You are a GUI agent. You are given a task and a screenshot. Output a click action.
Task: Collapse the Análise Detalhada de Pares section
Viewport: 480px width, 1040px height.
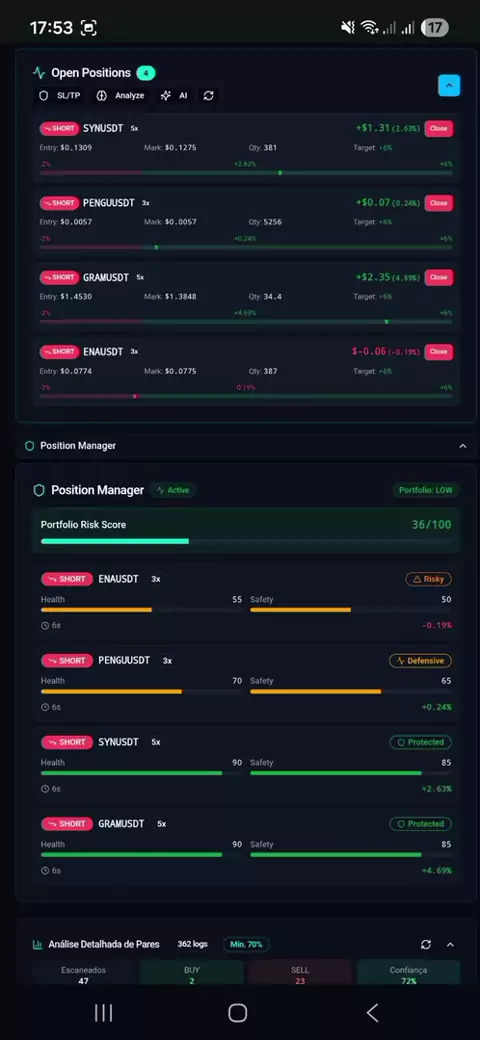pyautogui.click(x=450, y=944)
